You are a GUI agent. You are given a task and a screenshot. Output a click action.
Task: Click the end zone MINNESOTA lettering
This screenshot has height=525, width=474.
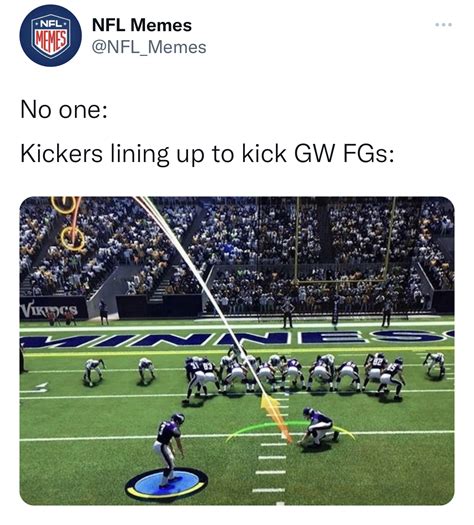click(237, 338)
